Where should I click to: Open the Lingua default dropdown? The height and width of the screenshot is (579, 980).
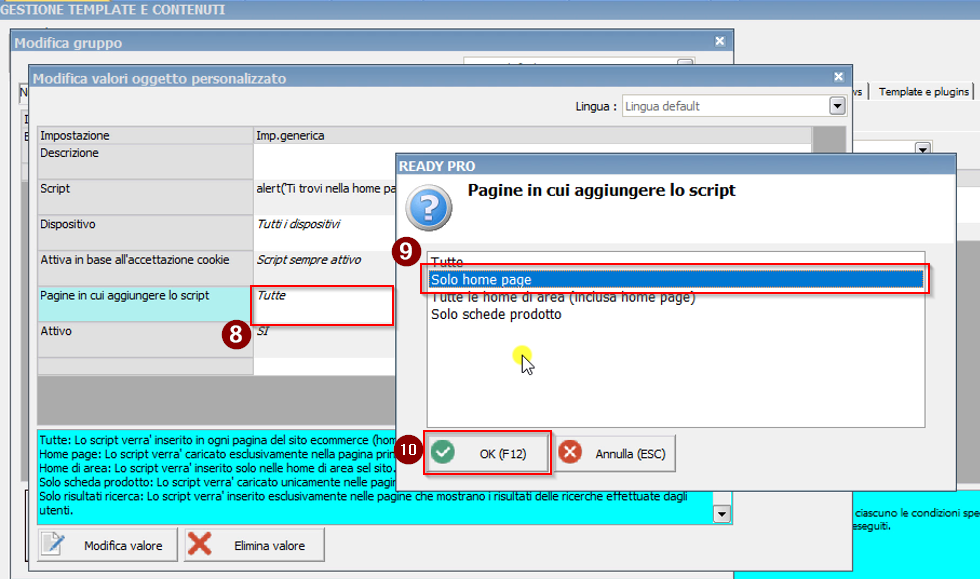(x=837, y=106)
